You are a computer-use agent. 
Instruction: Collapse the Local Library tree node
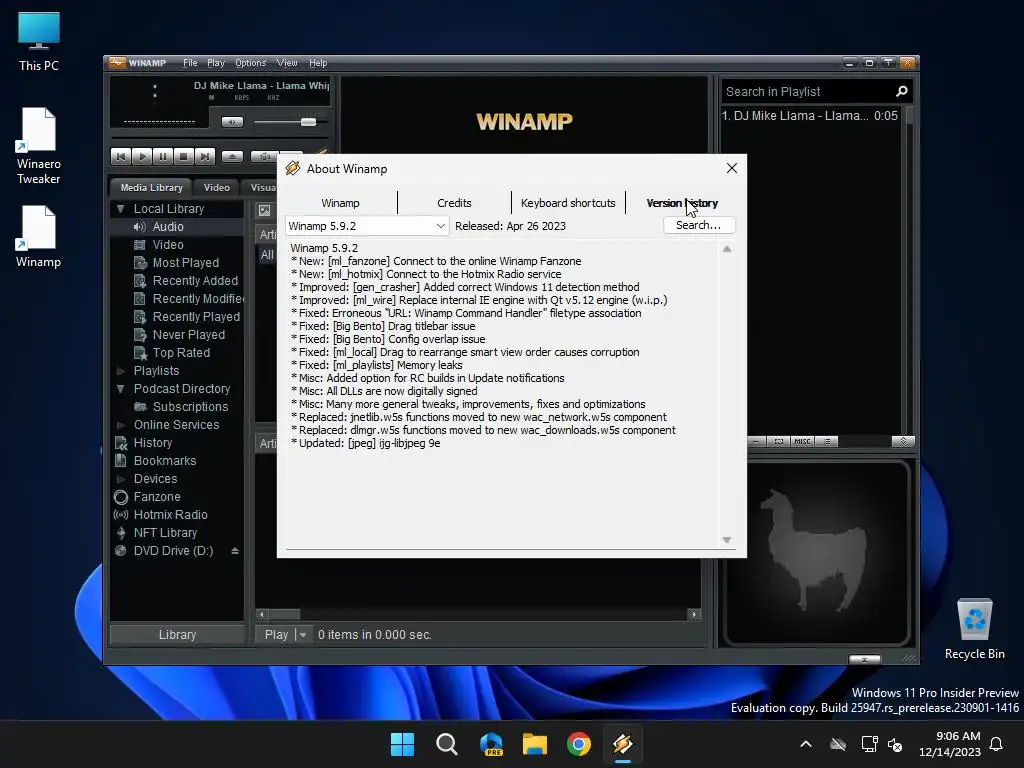[x=121, y=209]
